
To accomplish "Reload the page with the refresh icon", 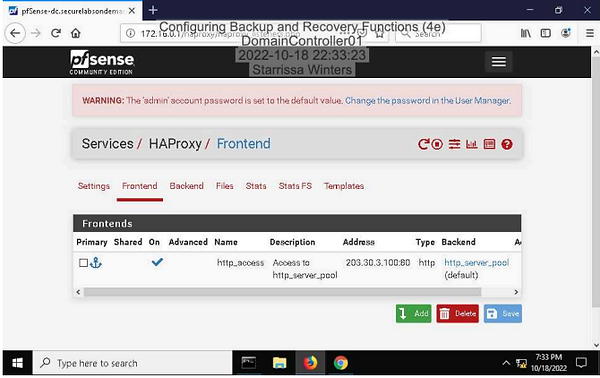I will pyautogui.click(x=56, y=33).
